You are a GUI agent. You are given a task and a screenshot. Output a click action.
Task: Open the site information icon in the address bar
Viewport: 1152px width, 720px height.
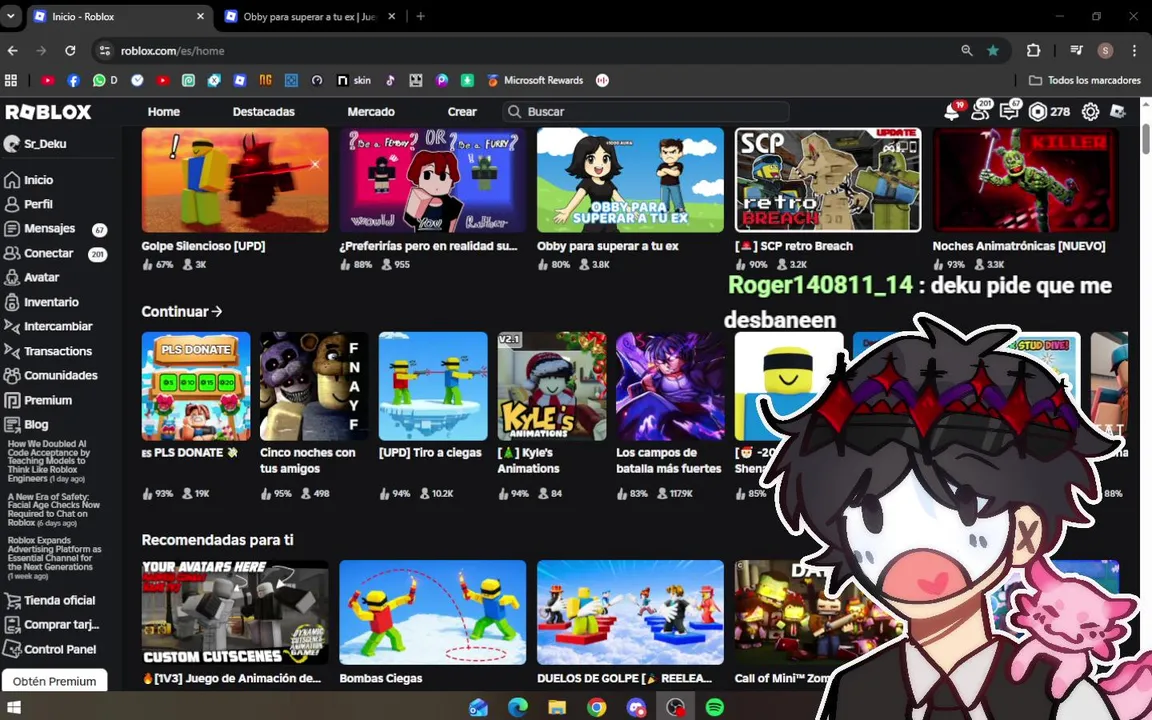pos(105,51)
